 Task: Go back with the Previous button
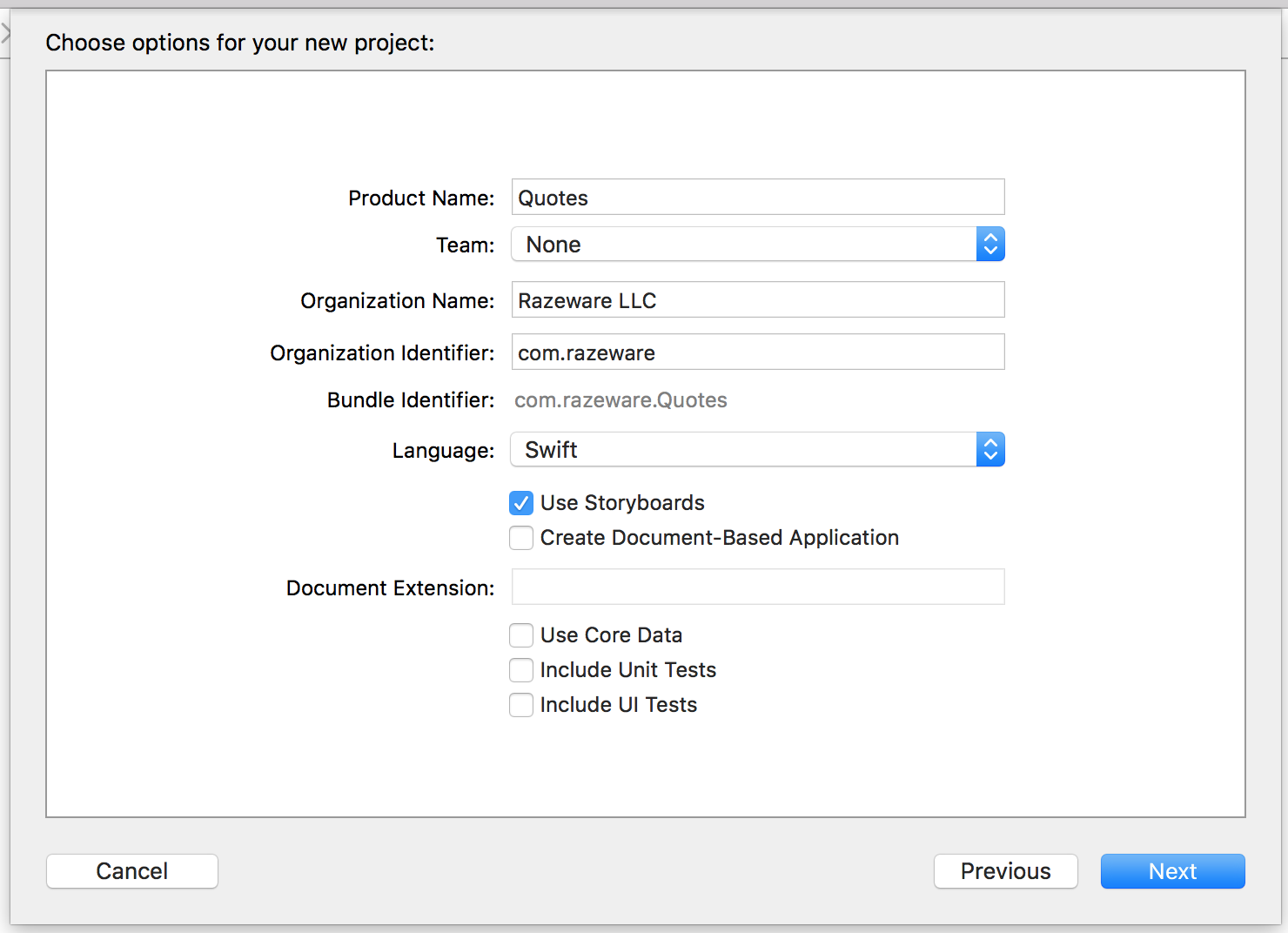click(1005, 871)
